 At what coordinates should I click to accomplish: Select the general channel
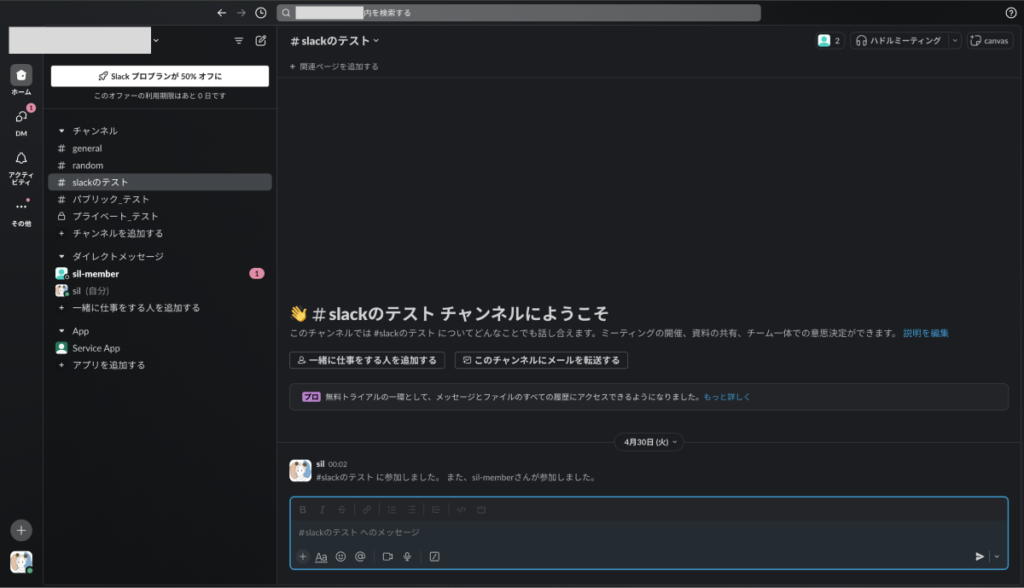[87, 148]
